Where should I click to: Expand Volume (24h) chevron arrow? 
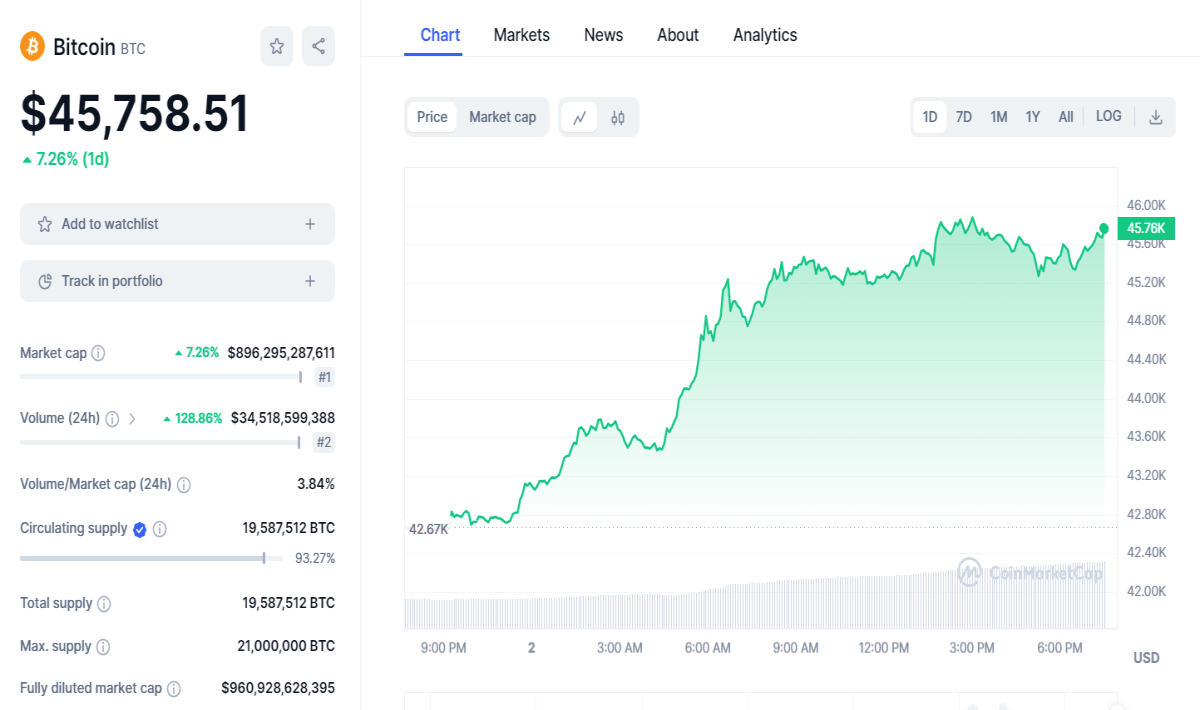(132, 418)
